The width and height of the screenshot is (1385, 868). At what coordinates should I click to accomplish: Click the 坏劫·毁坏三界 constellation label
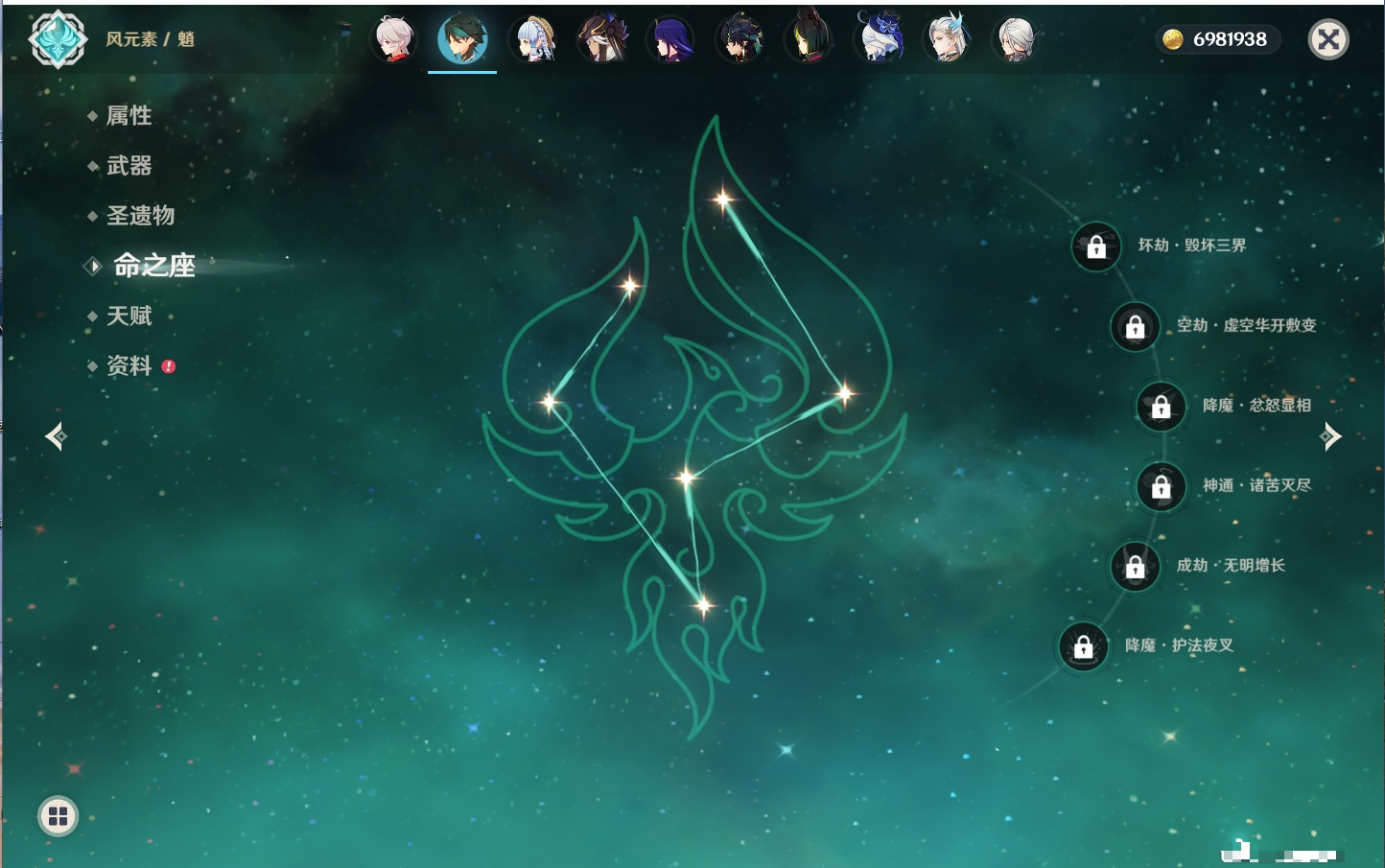click(x=1192, y=246)
